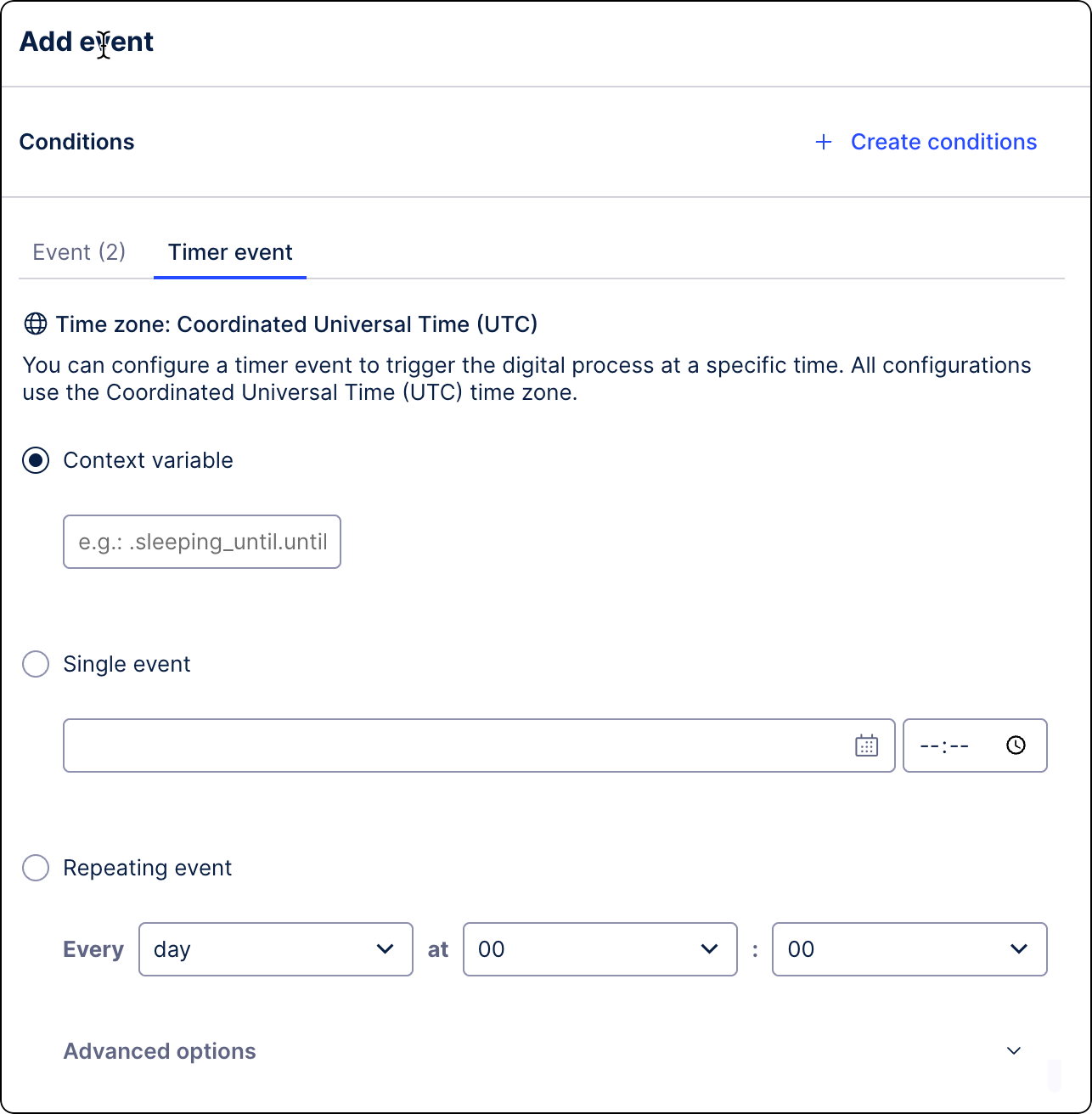Viewport: 1092px width, 1114px height.
Task: Click the Add event heading
Action: point(86,41)
